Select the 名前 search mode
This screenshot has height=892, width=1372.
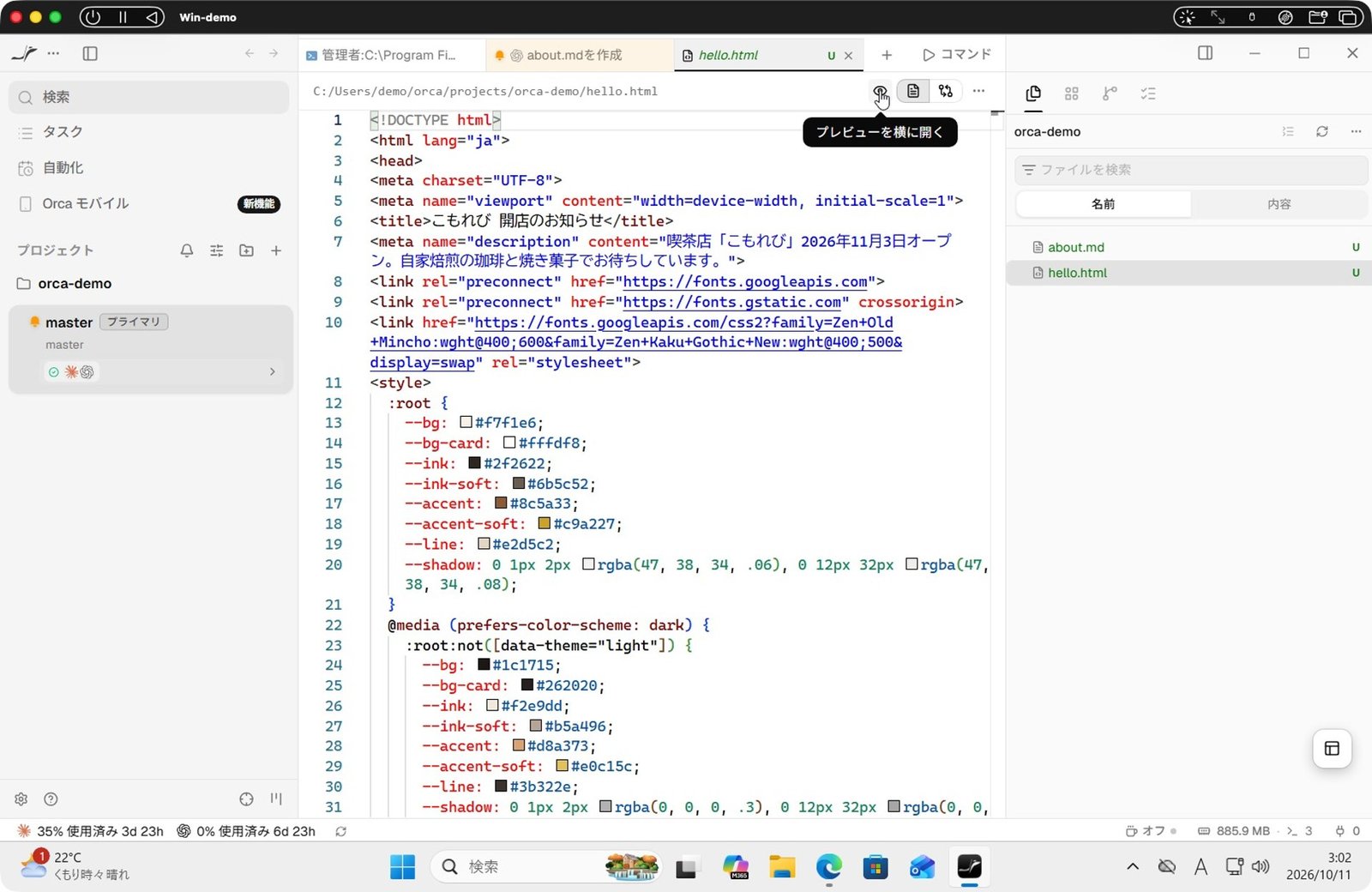[x=1103, y=204]
